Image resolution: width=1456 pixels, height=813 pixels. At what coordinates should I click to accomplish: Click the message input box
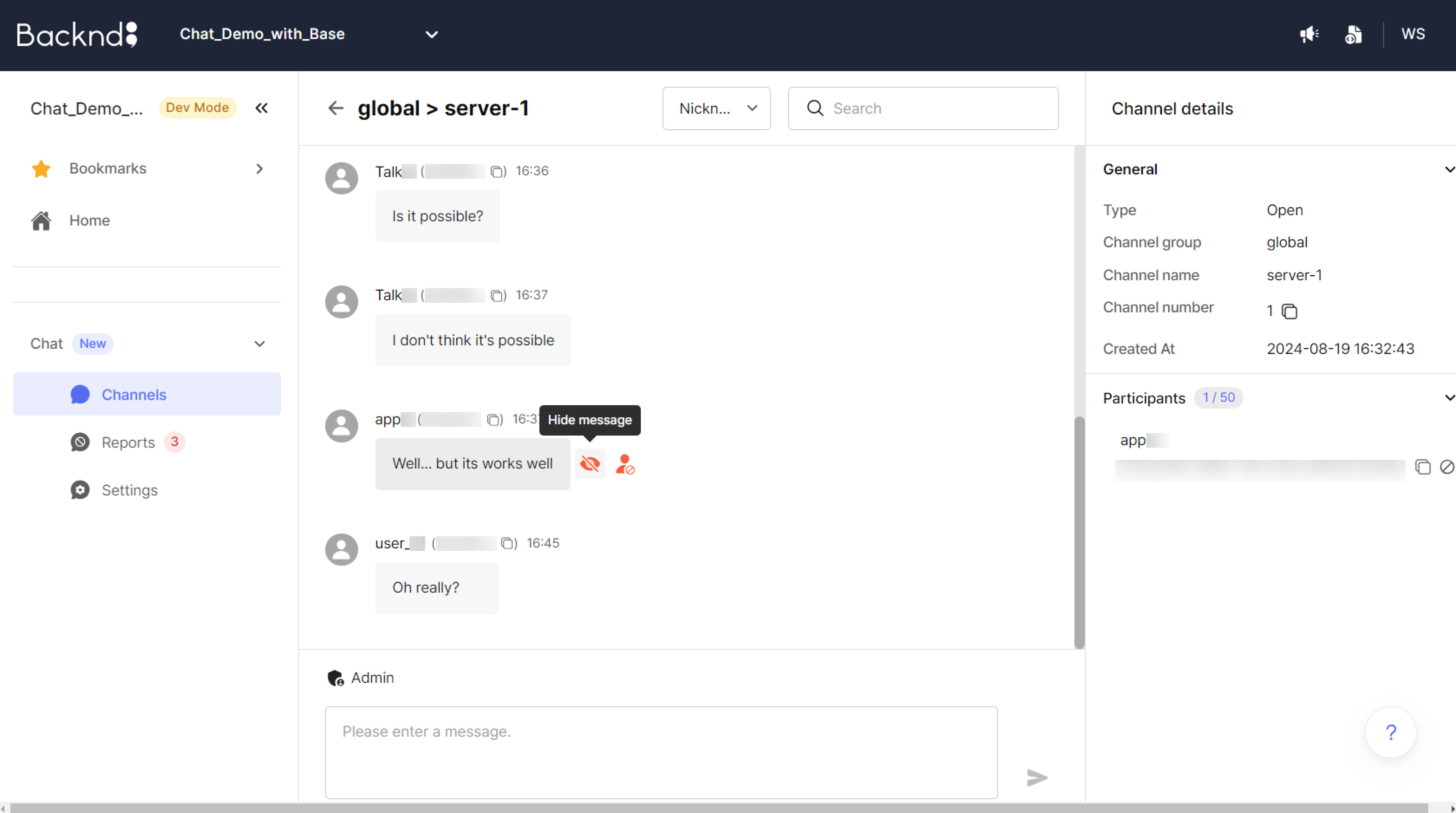pyautogui.click(x=661, y=752)
